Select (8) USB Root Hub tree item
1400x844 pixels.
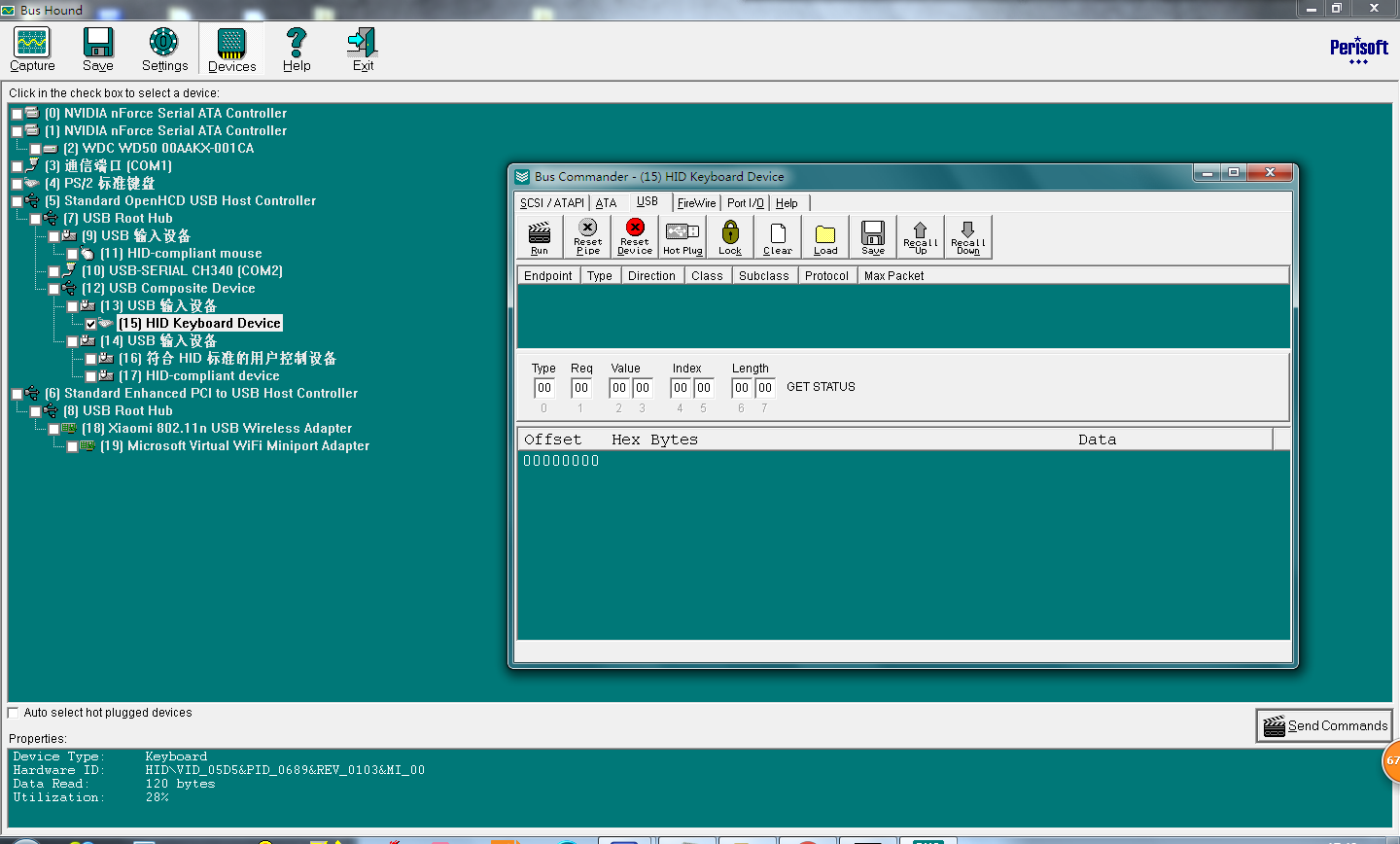[118, 411]
